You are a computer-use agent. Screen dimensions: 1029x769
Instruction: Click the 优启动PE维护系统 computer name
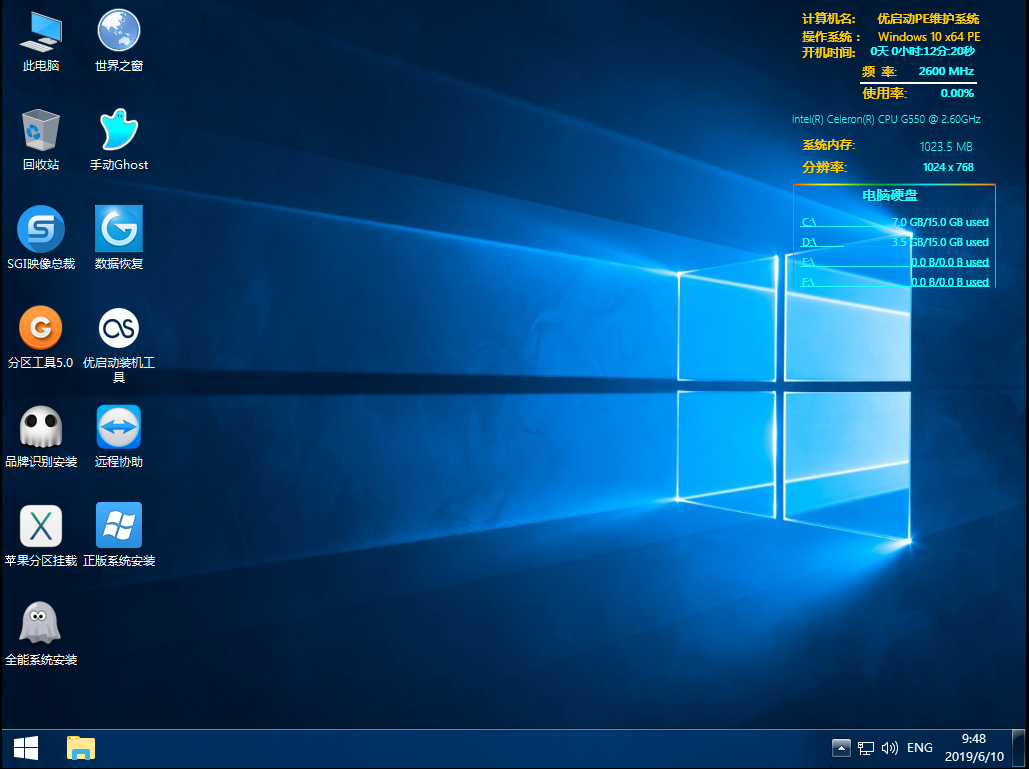click(x=928, y=19)
